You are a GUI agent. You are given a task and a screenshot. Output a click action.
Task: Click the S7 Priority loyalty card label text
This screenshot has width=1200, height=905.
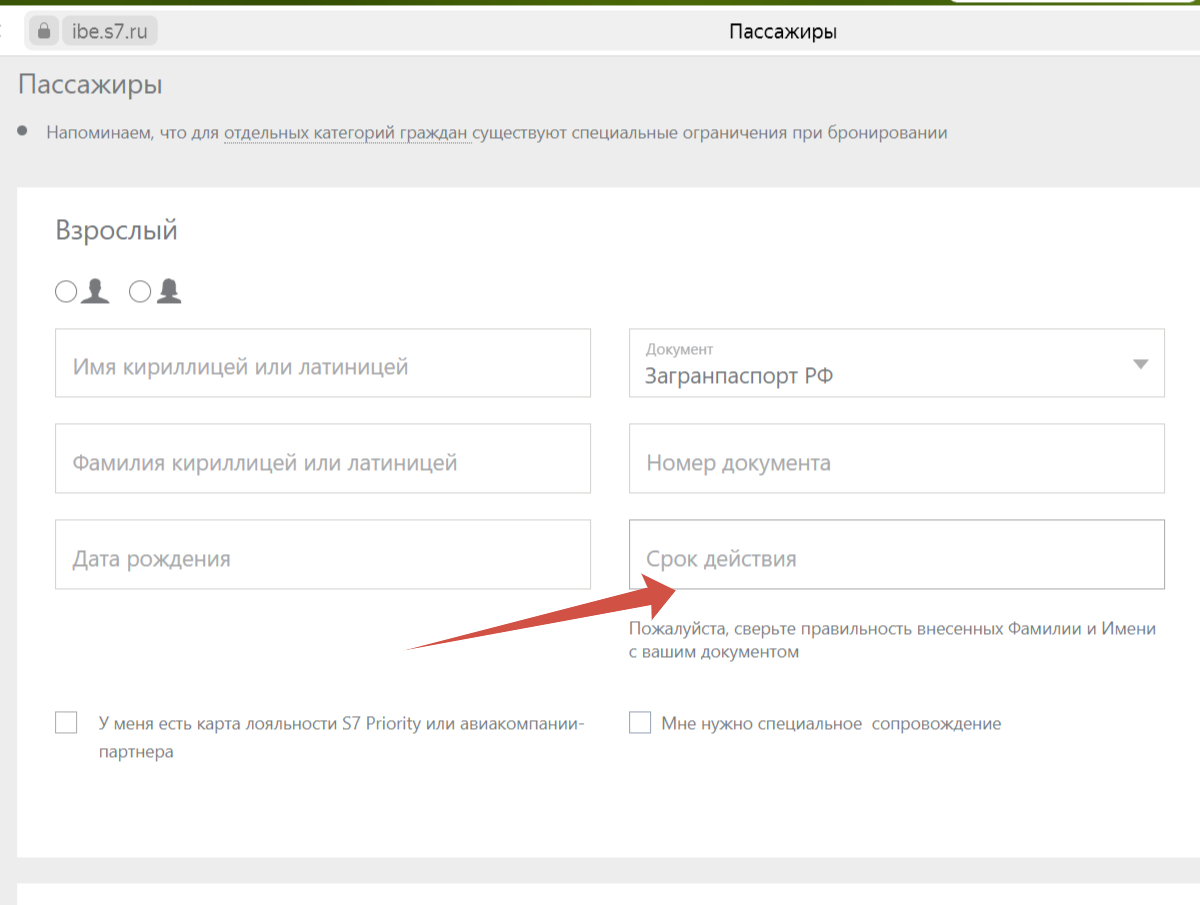pyautogui.click(x=340, y=724)
